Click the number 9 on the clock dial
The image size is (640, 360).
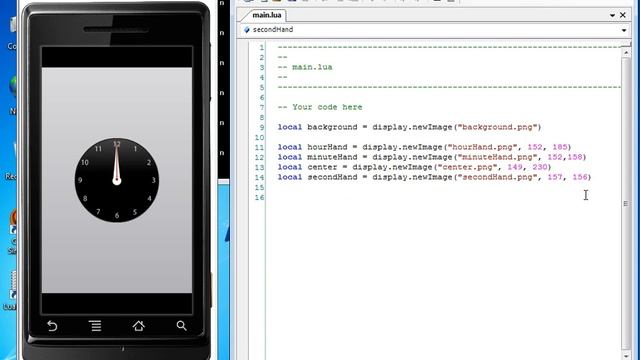point(80,180)
